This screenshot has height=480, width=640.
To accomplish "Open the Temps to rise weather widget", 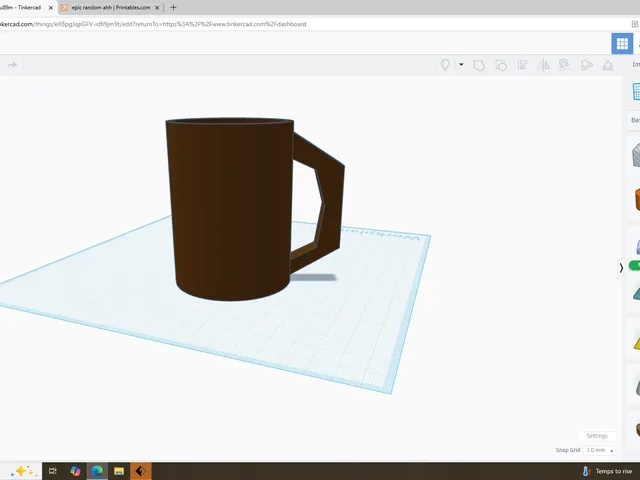I will click(x=608, y=471).
